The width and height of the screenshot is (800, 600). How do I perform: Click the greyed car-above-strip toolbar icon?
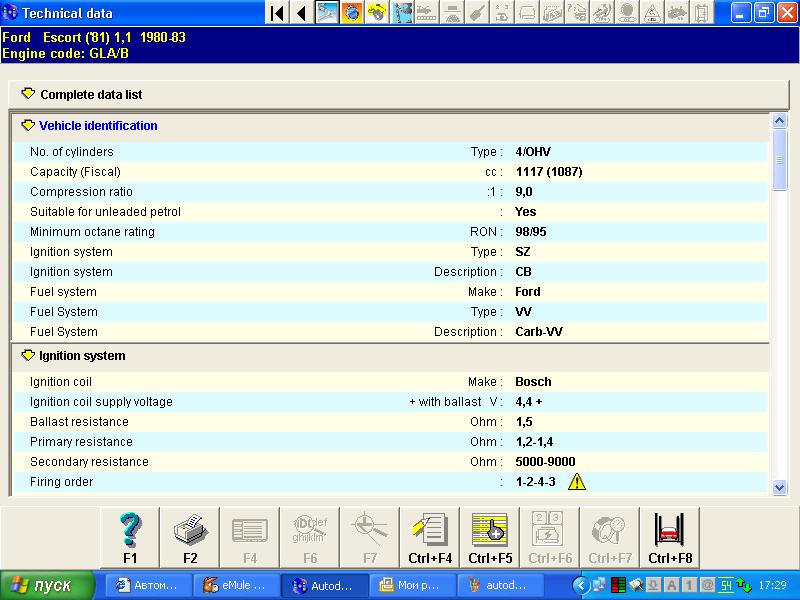427,13
